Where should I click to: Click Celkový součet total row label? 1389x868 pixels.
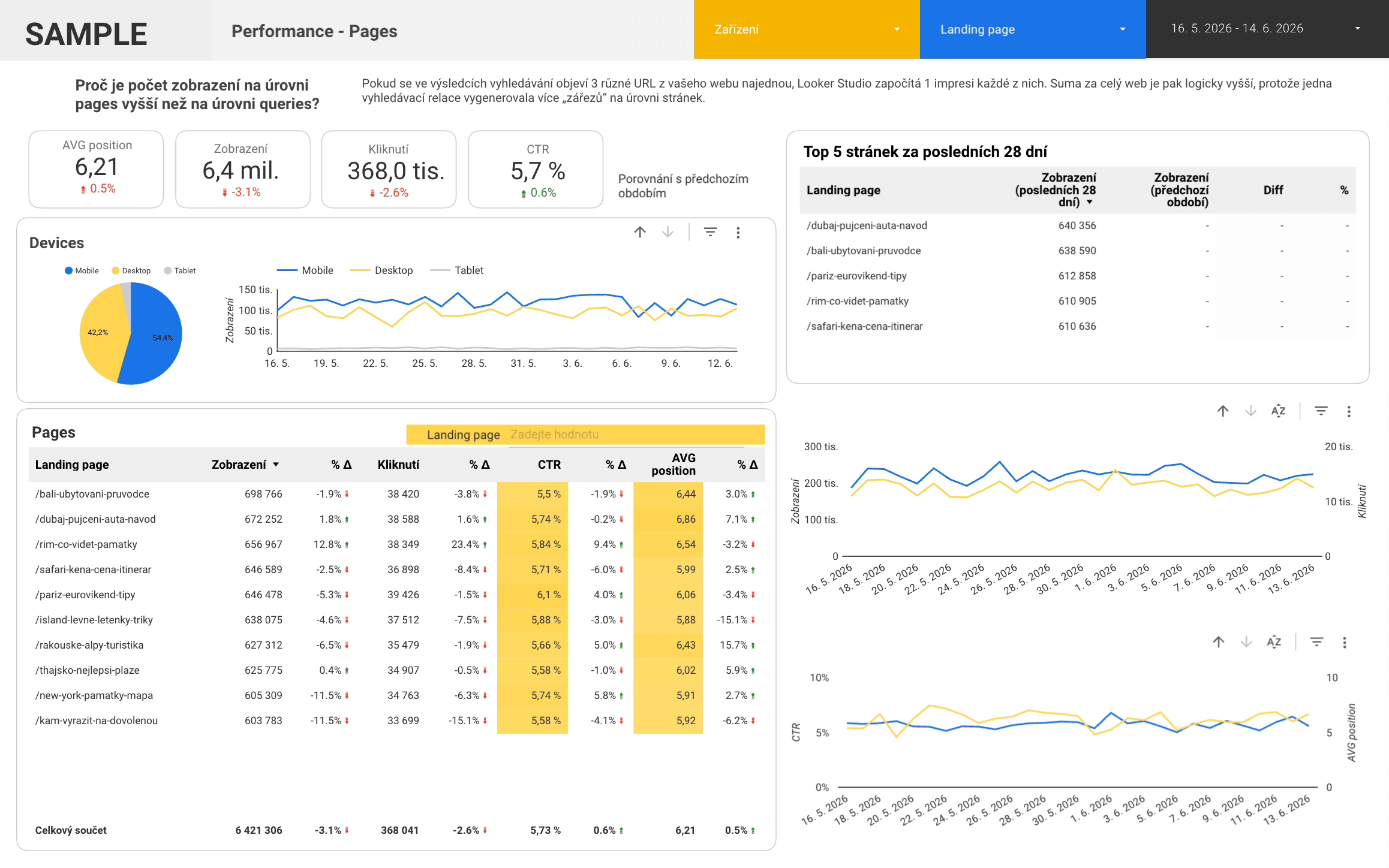click(71, 830)
